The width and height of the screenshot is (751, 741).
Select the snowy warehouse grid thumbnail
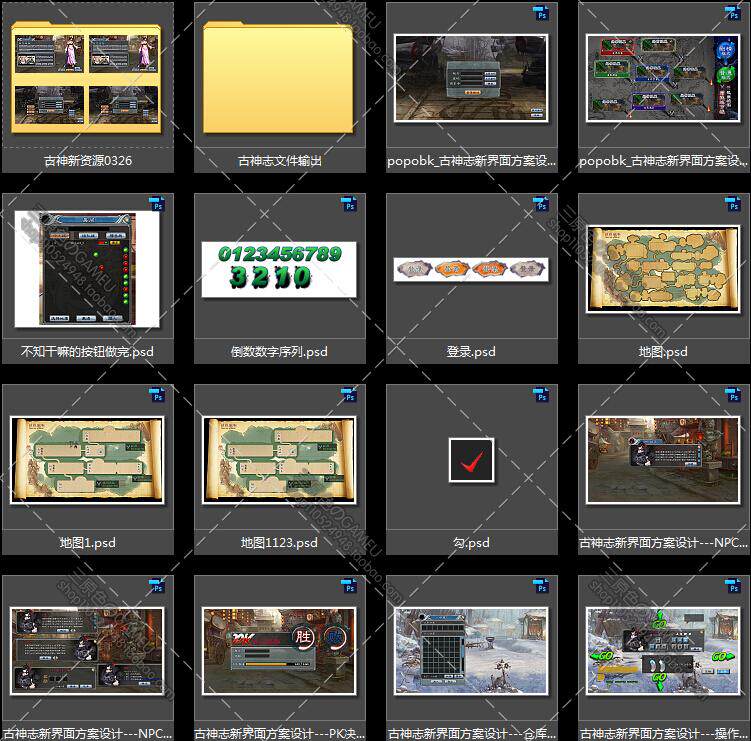pos(471,651)
